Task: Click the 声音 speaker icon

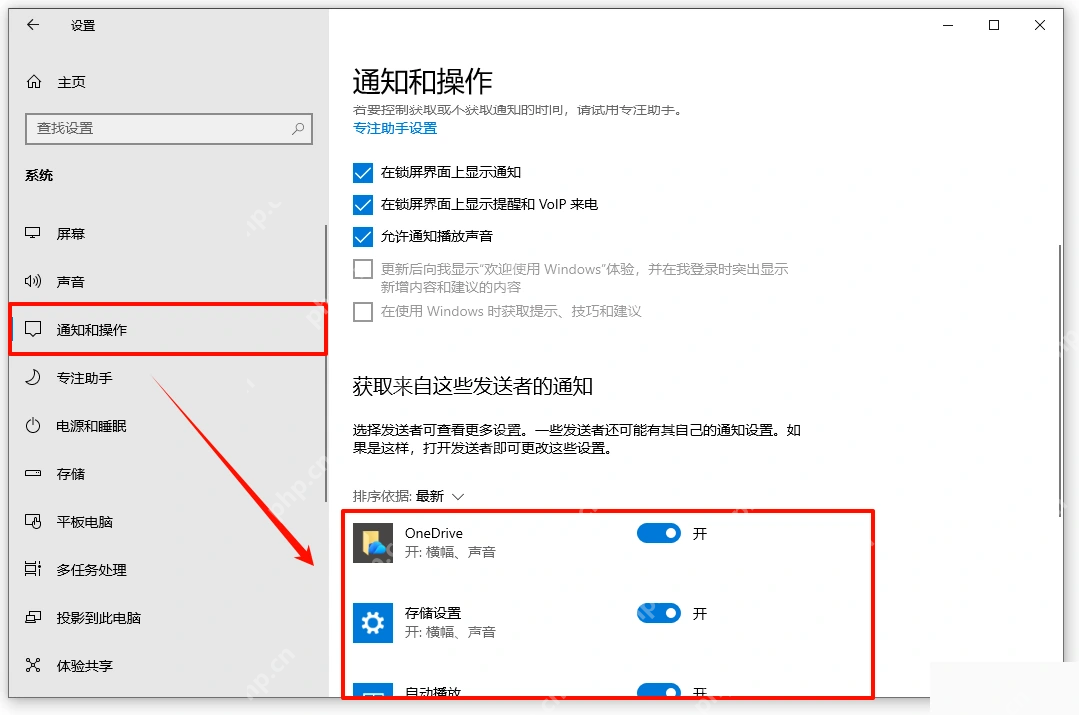Action: tap(32, 281)
